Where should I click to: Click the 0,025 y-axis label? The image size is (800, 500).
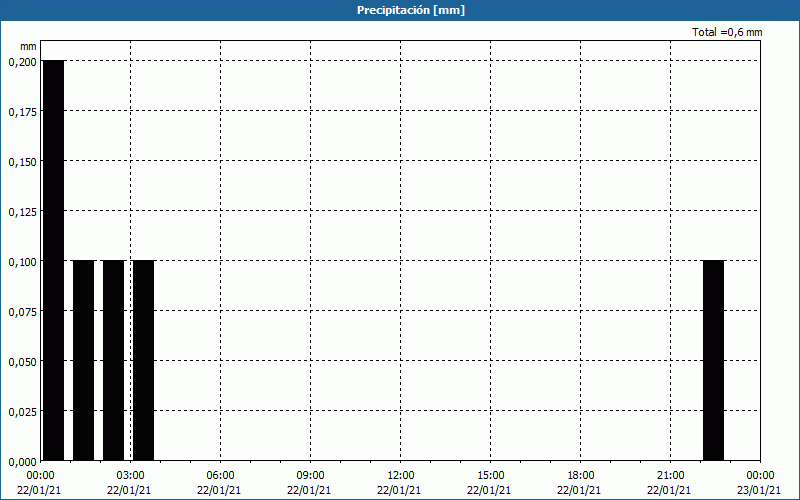[x=22, y=412]
